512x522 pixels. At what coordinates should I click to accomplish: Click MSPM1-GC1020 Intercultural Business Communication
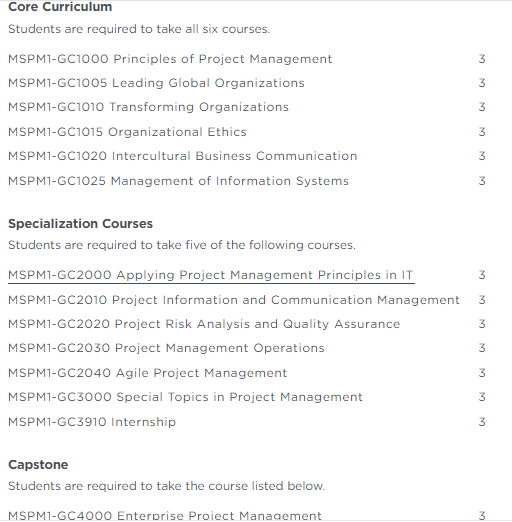point(183,156)
